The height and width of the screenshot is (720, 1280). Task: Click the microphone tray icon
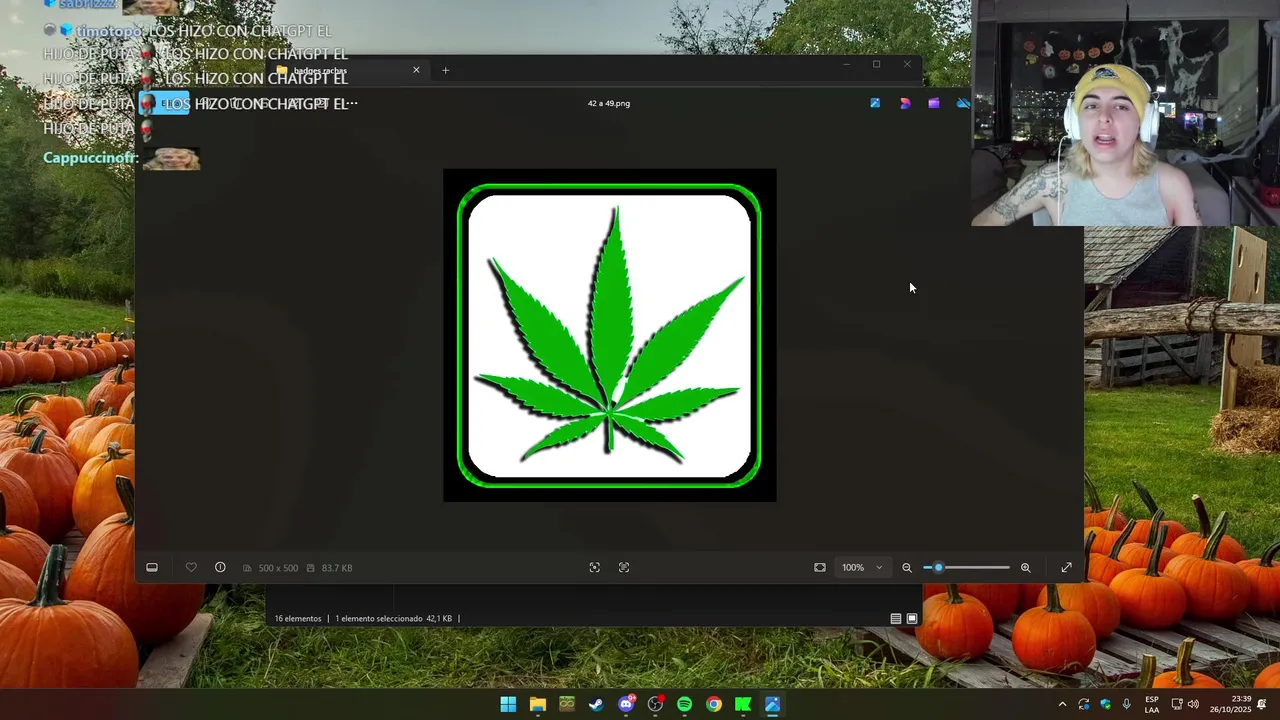point(1126,705)
